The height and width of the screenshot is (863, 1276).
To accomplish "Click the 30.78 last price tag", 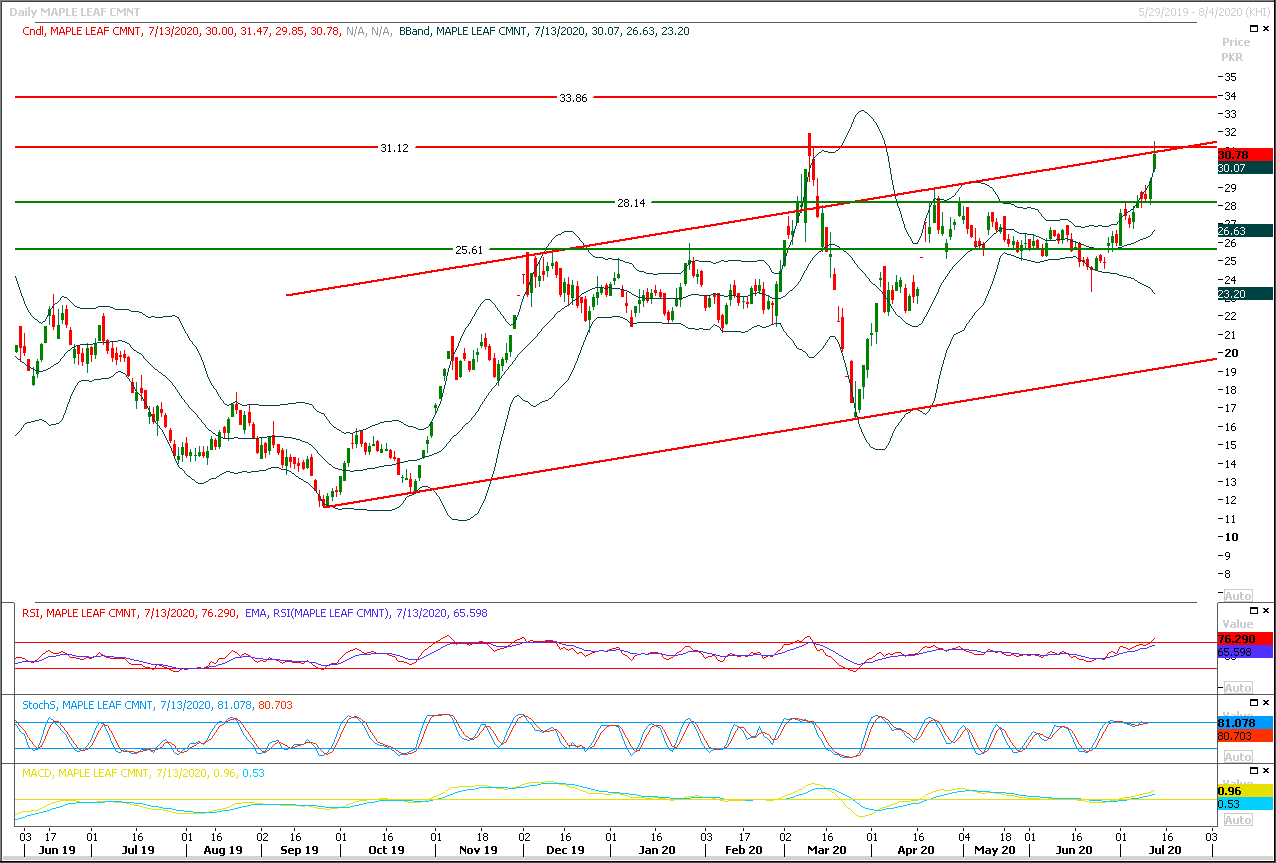I will pyautogui.click(x=1246, y=155).
